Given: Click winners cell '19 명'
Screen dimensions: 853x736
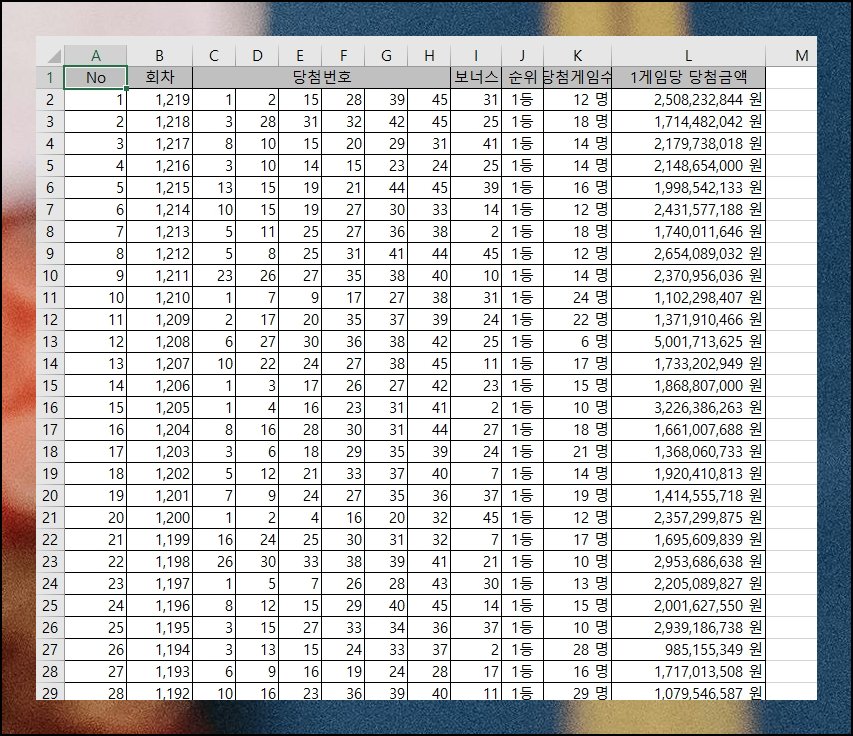Looking at the screenshot, I should click(578, 496).
